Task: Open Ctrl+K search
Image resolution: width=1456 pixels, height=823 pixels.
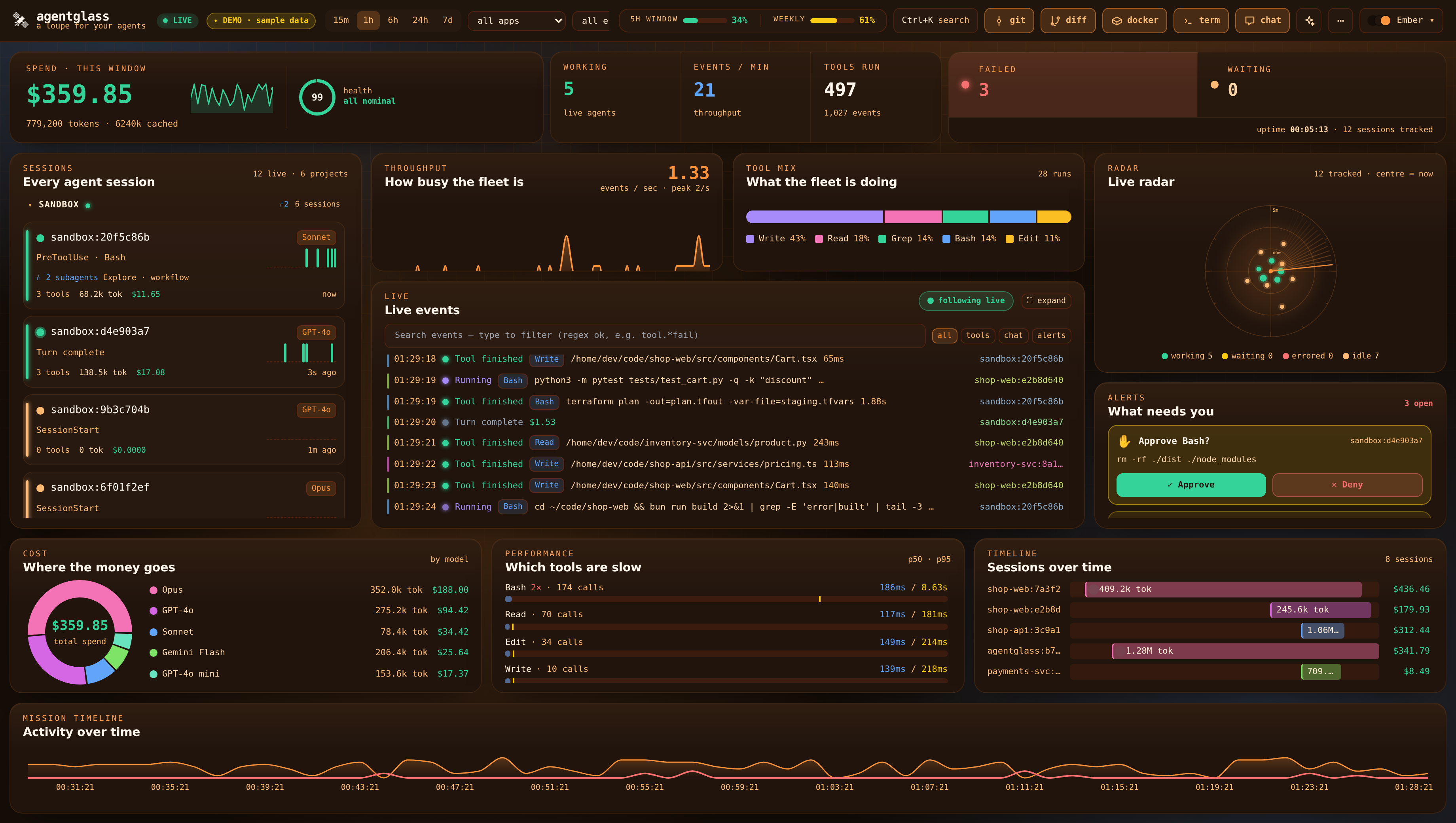Action: point(935,20)
